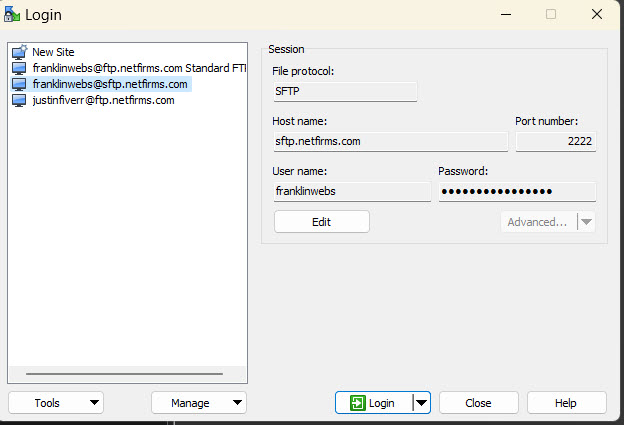Image resolution: width=624 pixels, height=425 pixels.
Task: Click the green Login arrow icon
Action: [357, 403]
